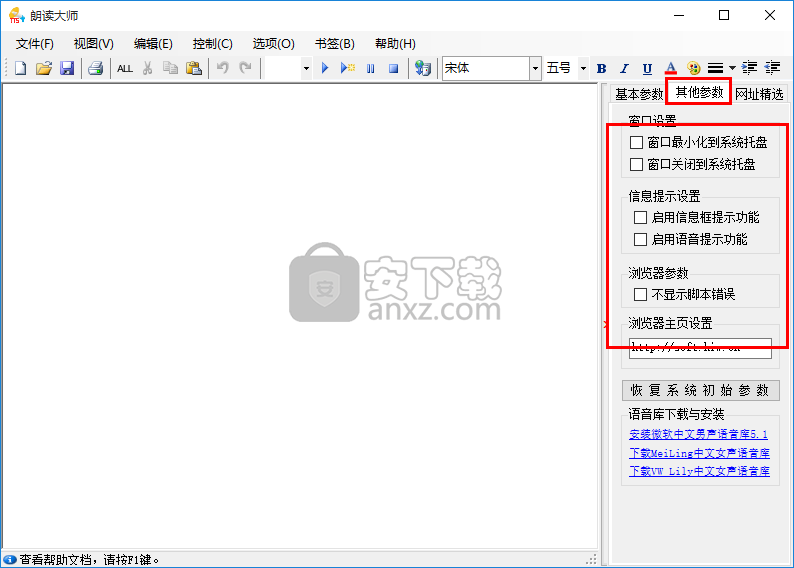Open the 选项(O) menu
This screenshot has width=794, height=568.
coord(273,44)
